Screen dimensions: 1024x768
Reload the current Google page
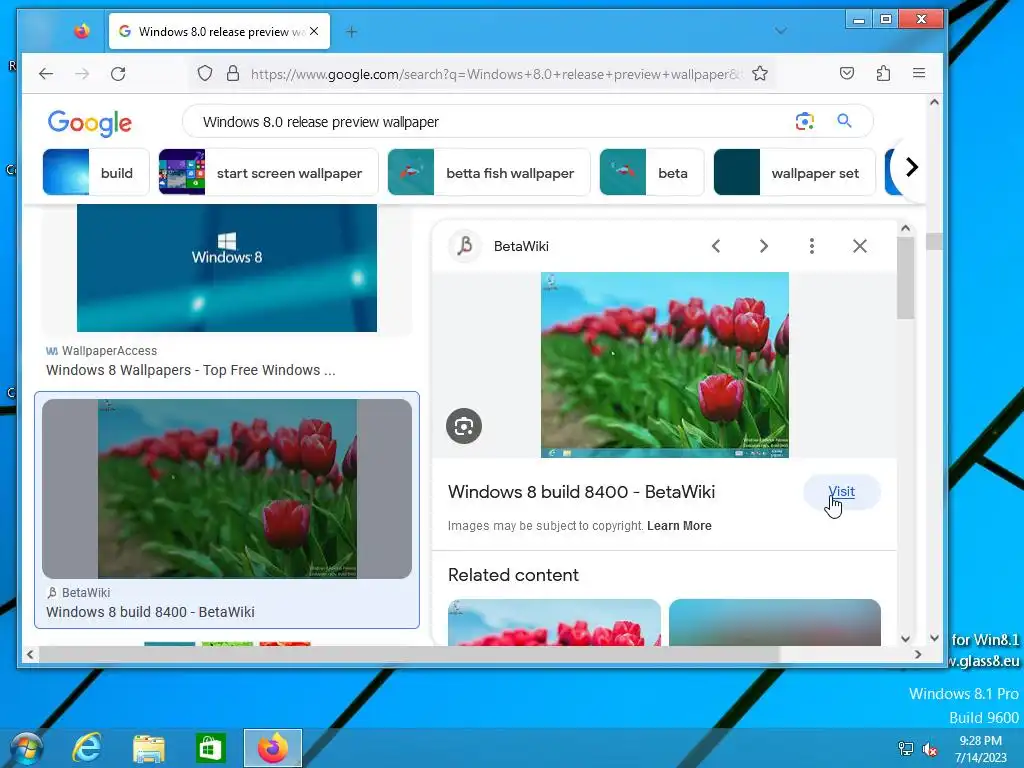[118, 74]
